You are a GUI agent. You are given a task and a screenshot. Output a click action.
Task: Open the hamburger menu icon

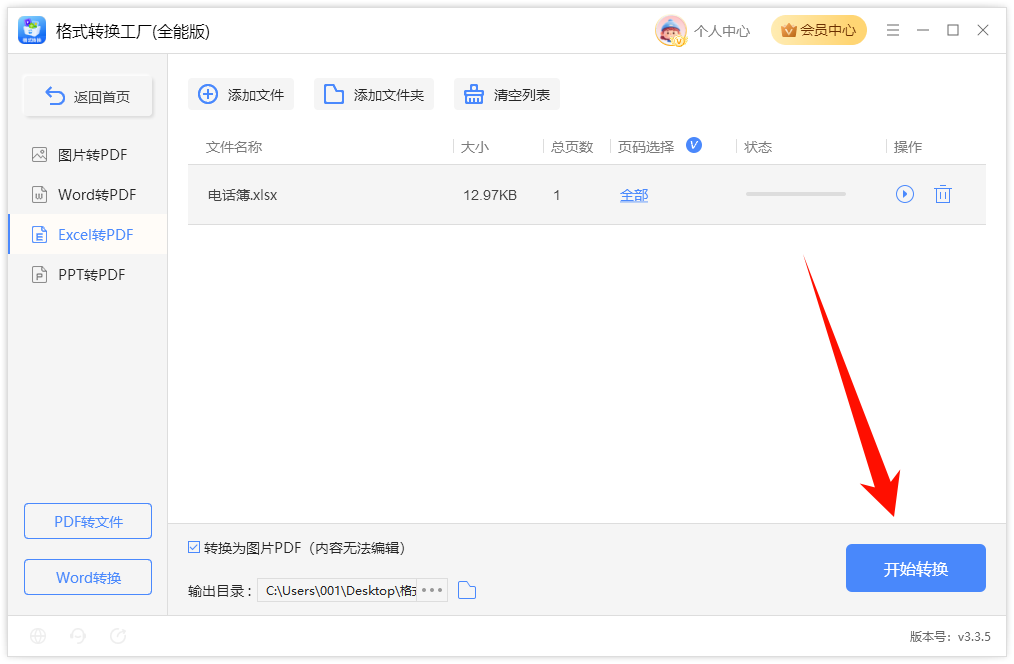[892, 30]
